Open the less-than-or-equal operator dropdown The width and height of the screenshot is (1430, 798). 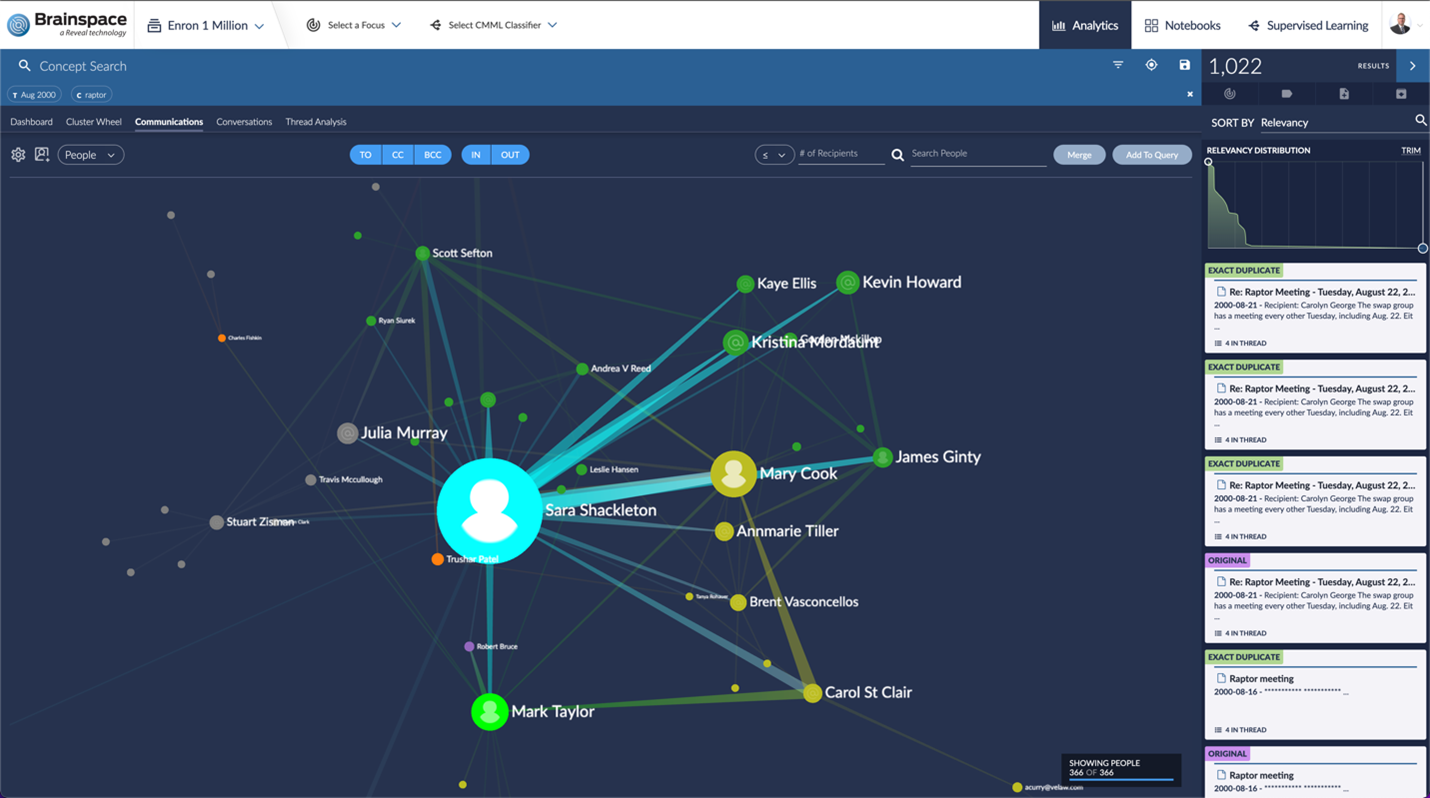[x=774, y=155]
